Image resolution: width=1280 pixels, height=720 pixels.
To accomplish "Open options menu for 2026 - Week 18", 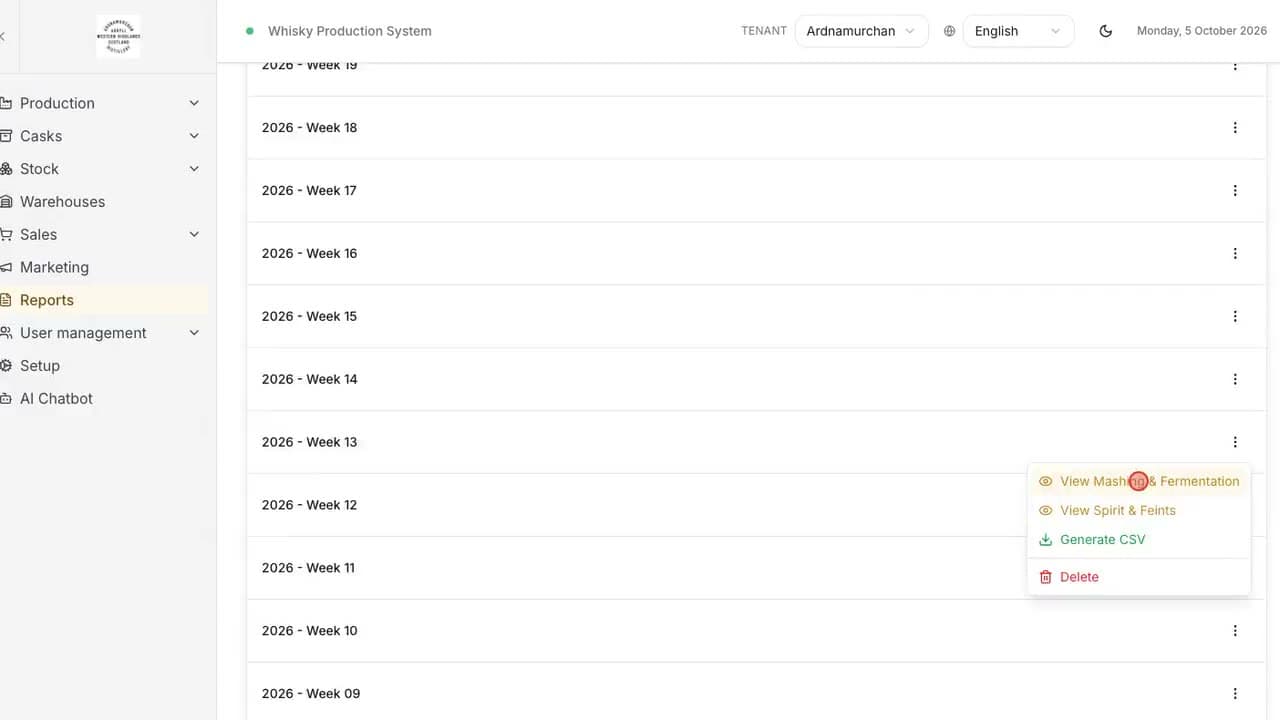I will [1235, 128].
